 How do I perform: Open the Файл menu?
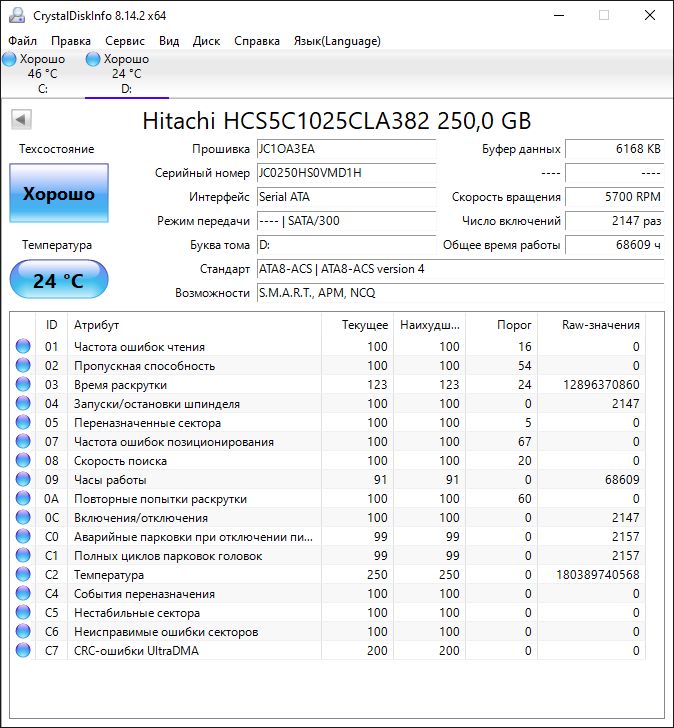click(x=22, y=41)
